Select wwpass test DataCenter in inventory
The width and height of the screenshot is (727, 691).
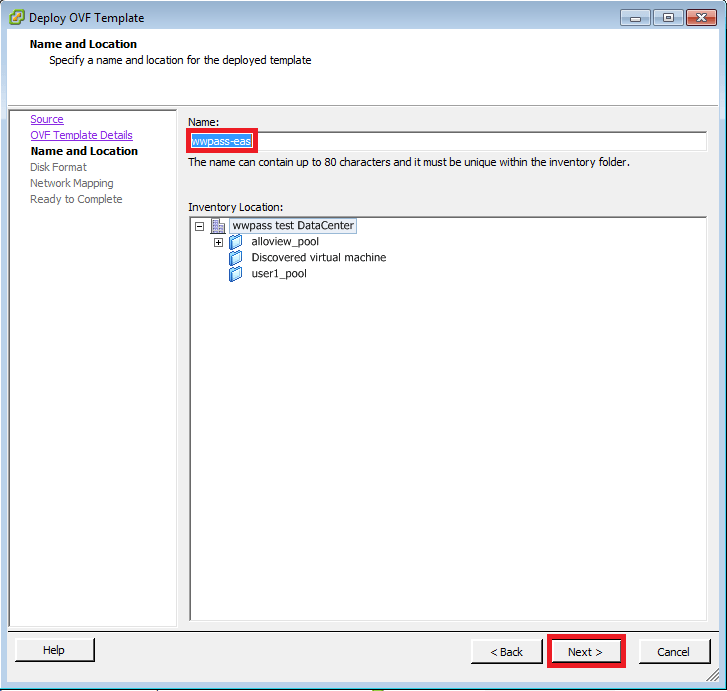point(293,225)
